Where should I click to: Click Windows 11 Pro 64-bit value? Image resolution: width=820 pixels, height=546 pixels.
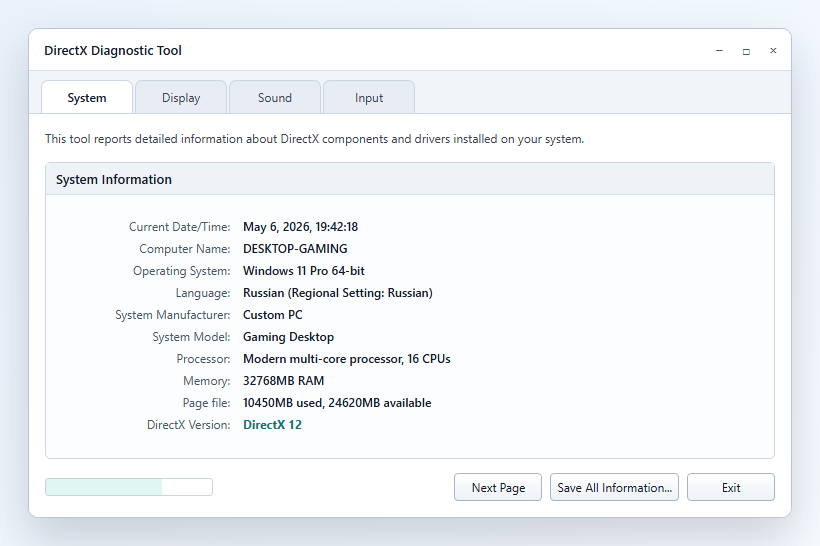pyautogui.click(x=304, y=271)
